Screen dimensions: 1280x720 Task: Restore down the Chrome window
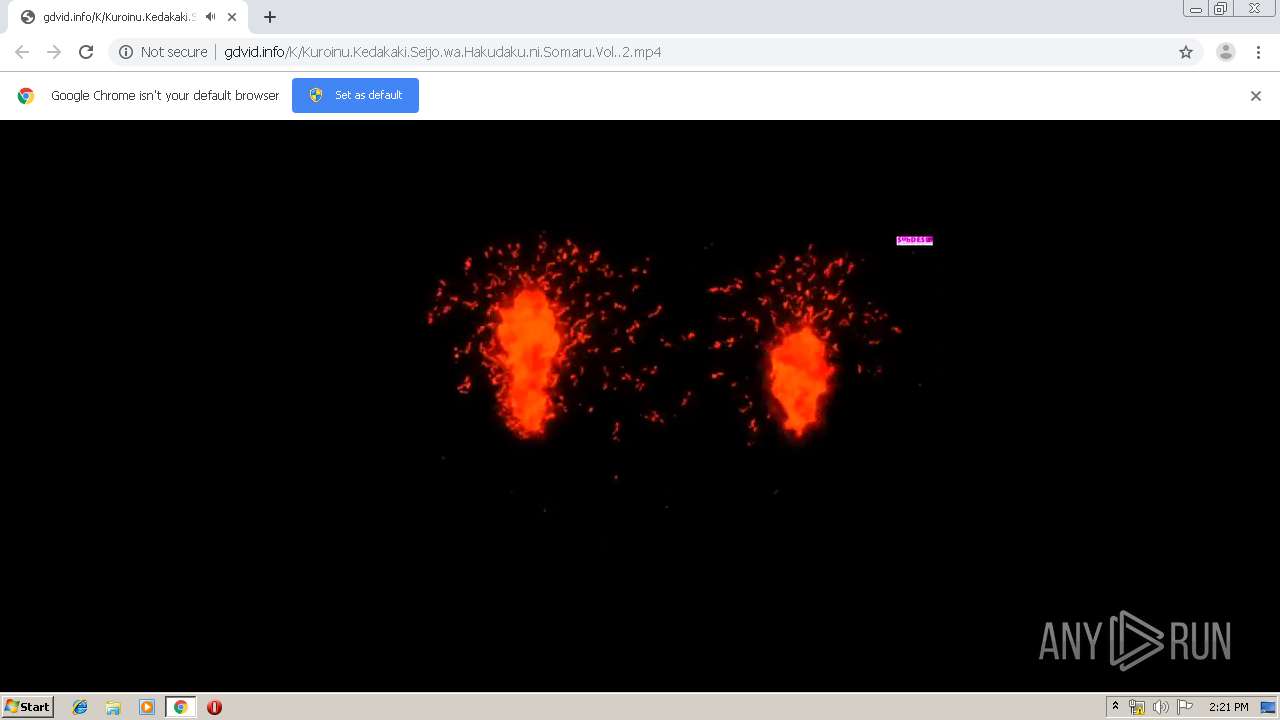[x=1221, y=9]
